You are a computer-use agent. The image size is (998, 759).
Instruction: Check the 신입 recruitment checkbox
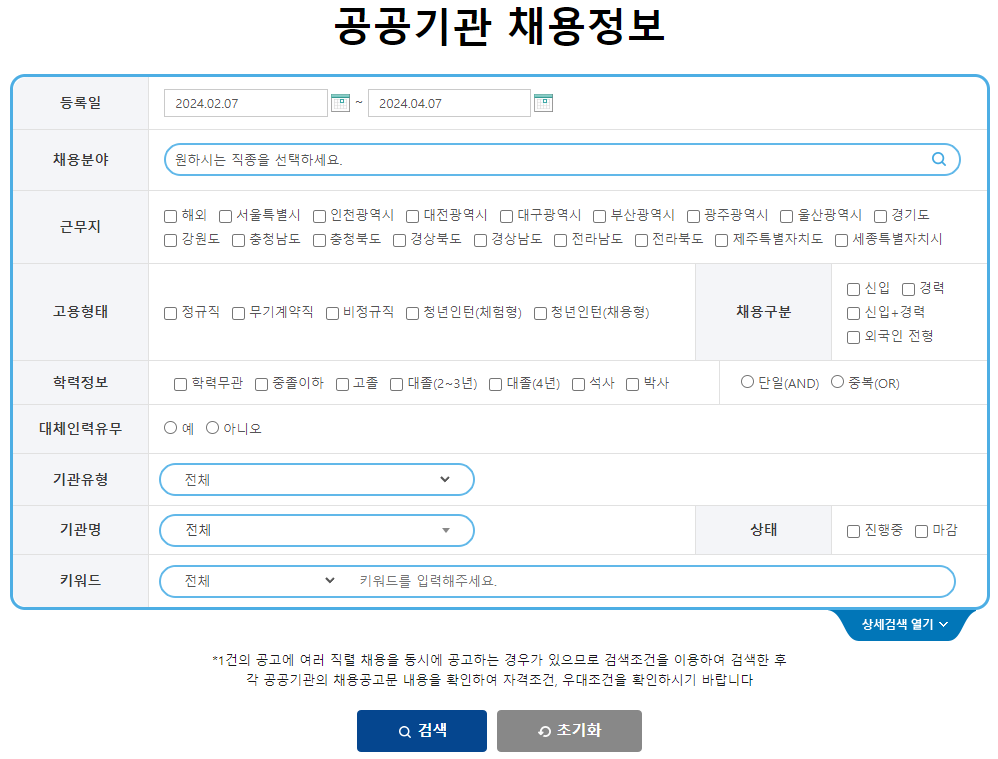[852, 287]
